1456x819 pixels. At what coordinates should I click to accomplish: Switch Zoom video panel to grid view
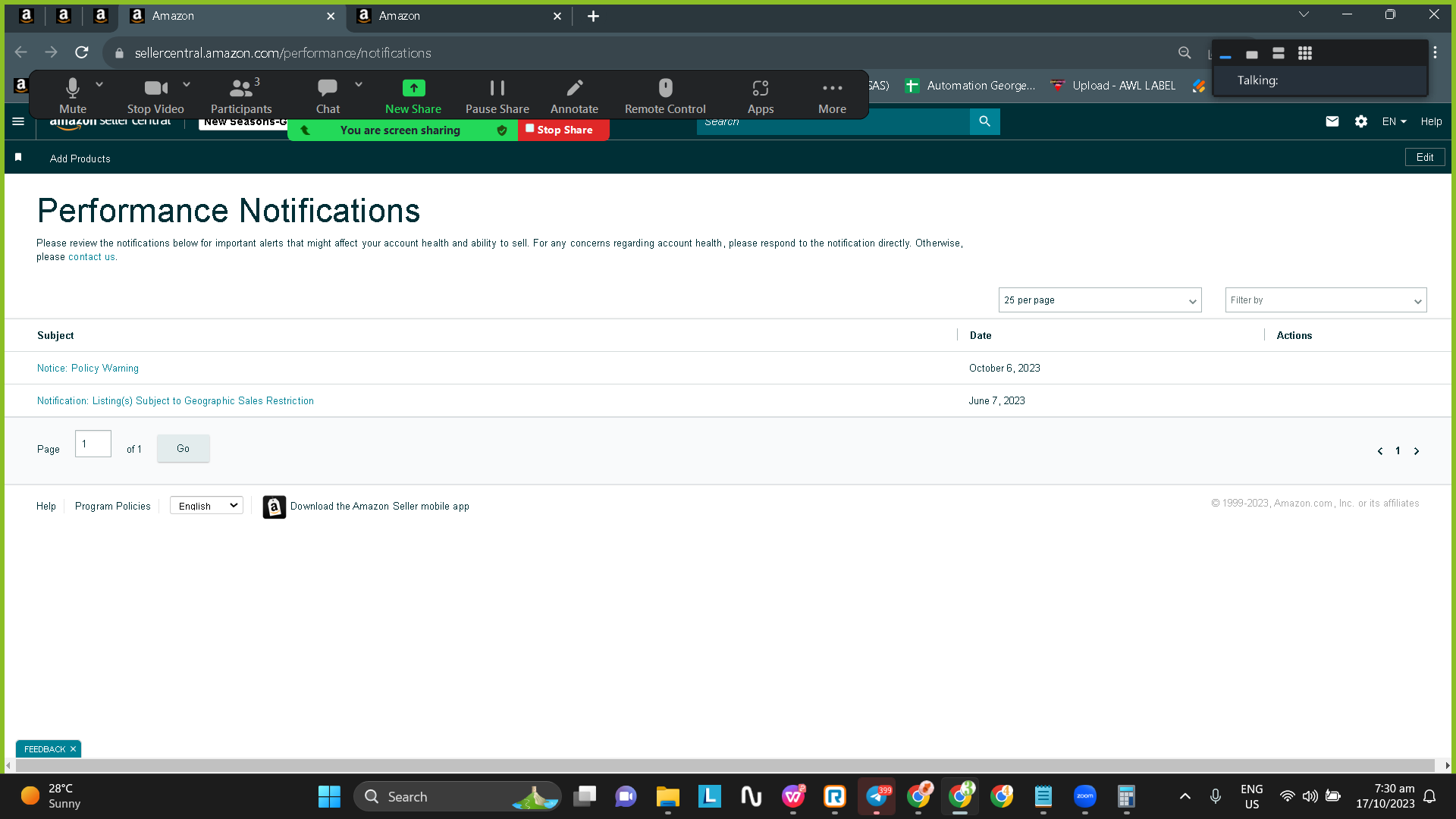[1304, 54]
